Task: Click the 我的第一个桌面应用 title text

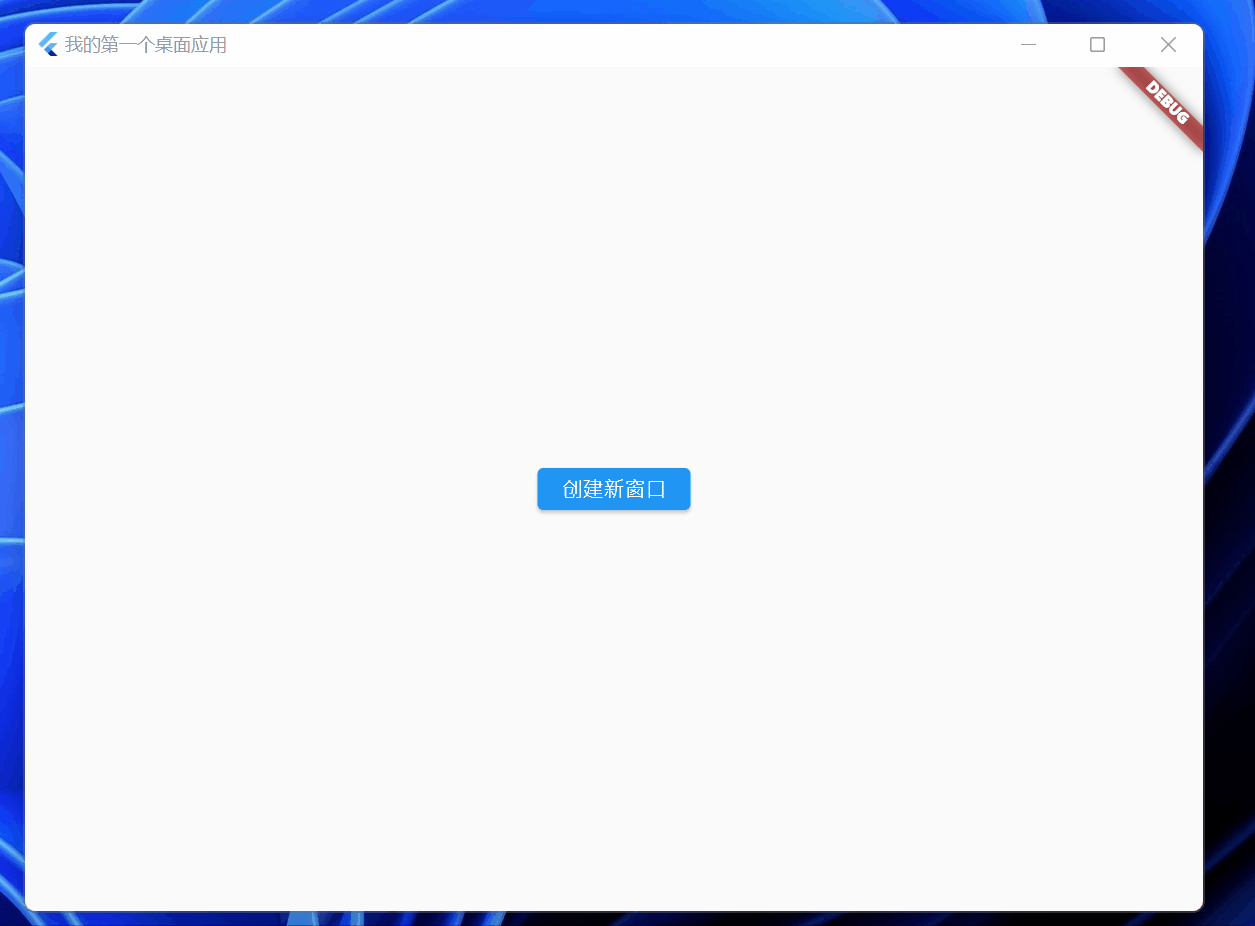Action: pyautogui.click(x=146, y=45)
